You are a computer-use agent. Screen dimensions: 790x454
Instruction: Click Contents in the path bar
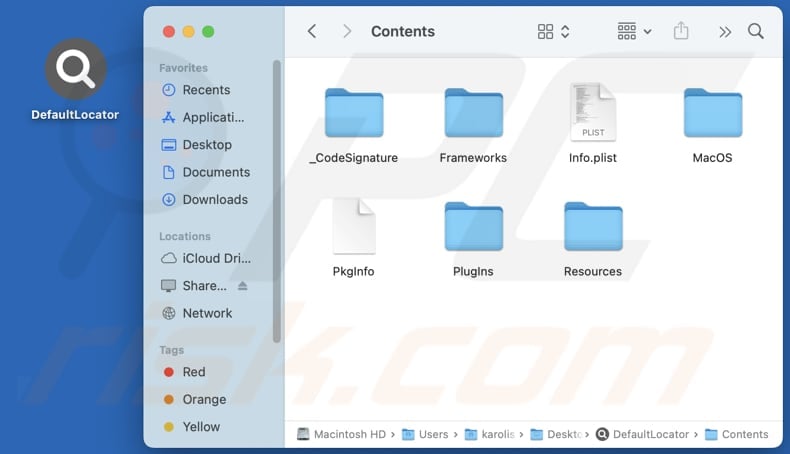coord(737,434)
